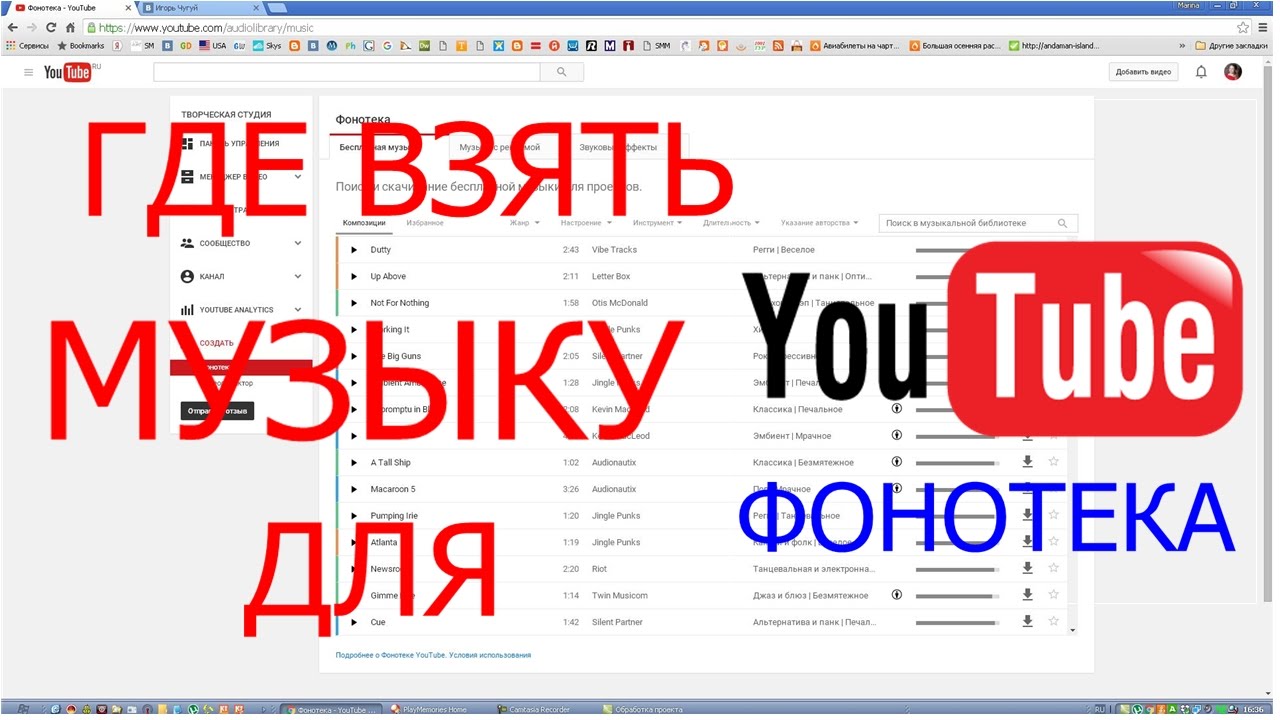Open Сервисы in the bookmarks bar
Image resolution: width=1280 pixels, height=720 pixels.
tap(27, 46)
